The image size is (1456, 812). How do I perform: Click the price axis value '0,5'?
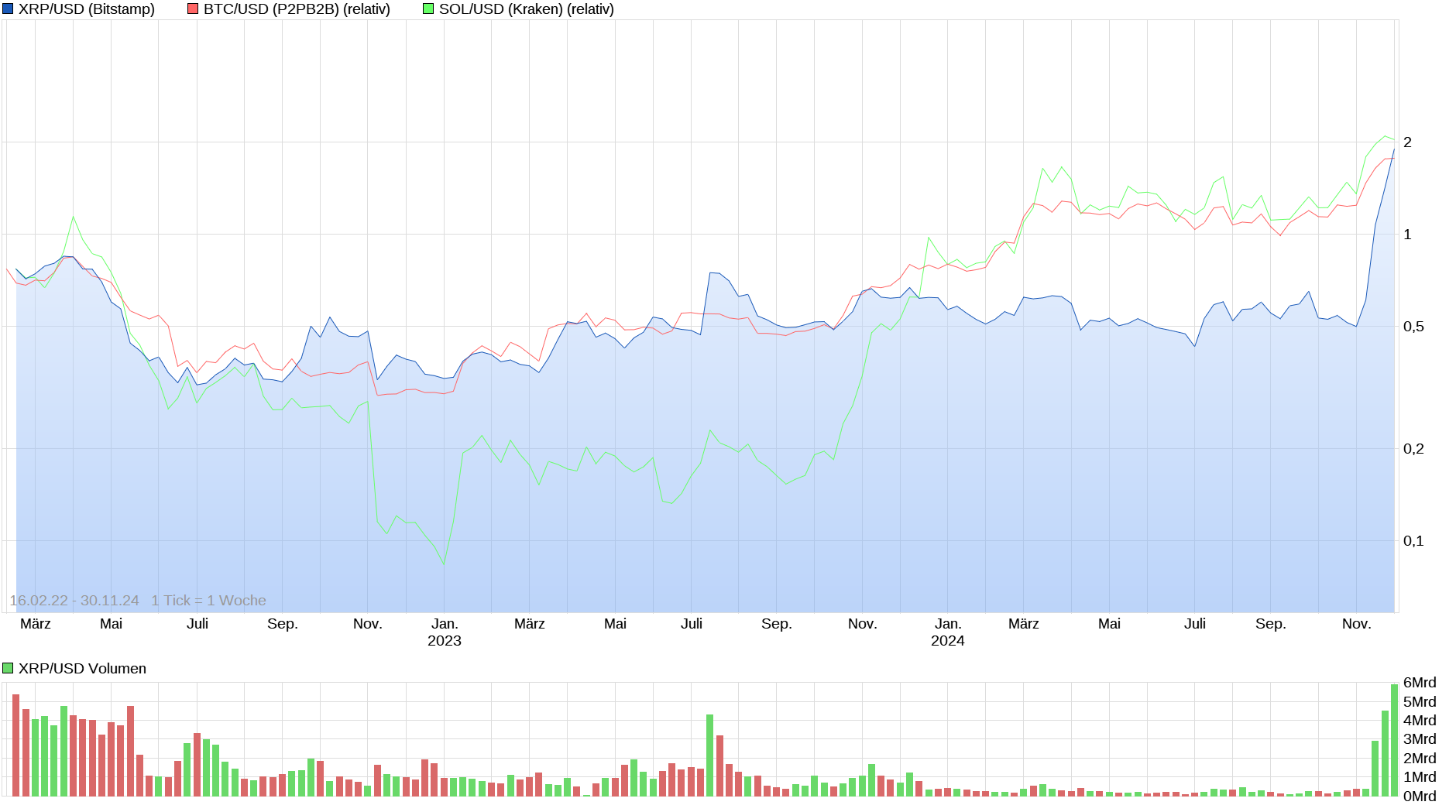point(1413,327)
